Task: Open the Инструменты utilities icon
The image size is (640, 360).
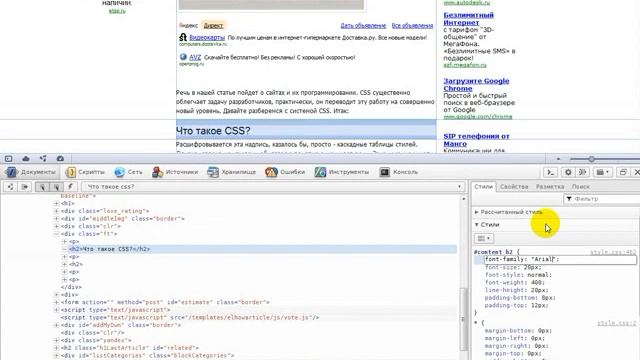Action: point(320,172)
